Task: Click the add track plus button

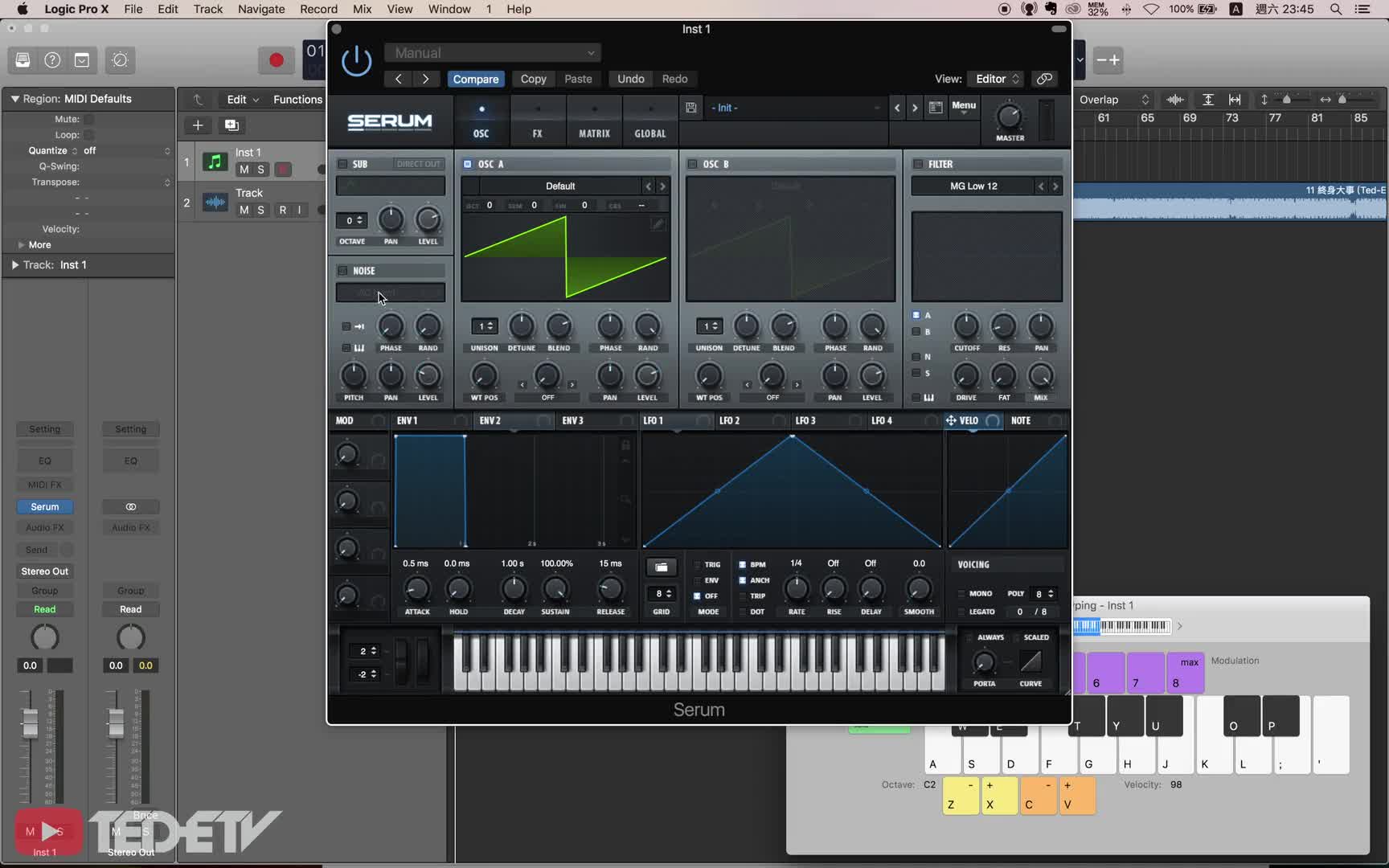Action: 198,125
